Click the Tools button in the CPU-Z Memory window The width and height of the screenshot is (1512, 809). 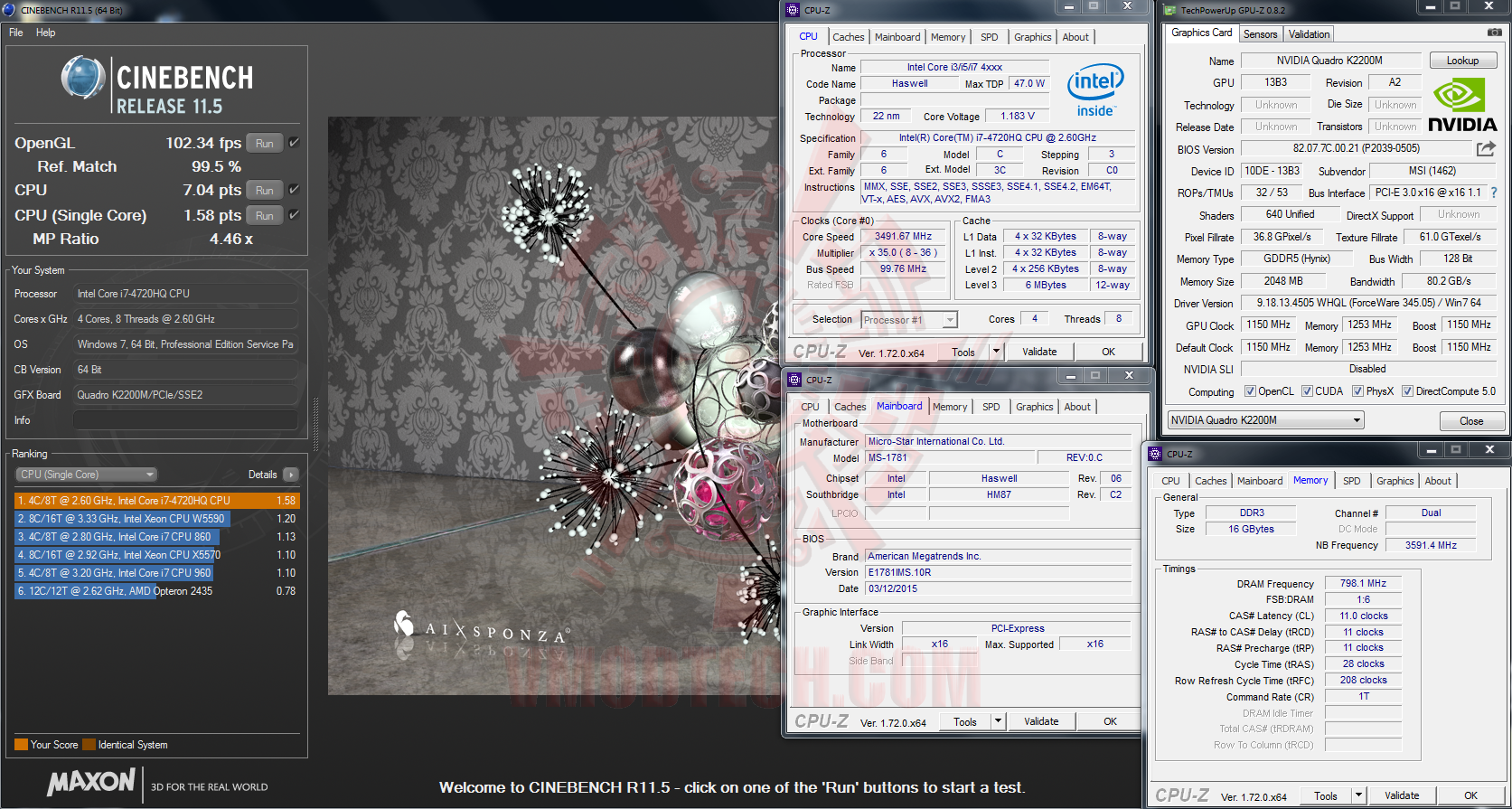pyautogui.click(x=1326, y=795)
